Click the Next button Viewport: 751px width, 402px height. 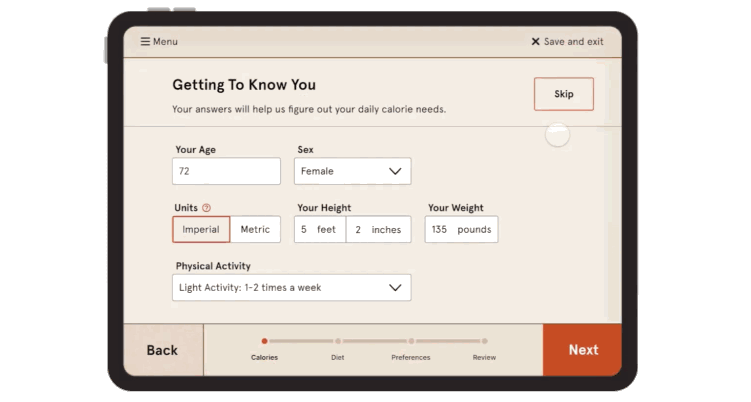(x=582, y=350)
